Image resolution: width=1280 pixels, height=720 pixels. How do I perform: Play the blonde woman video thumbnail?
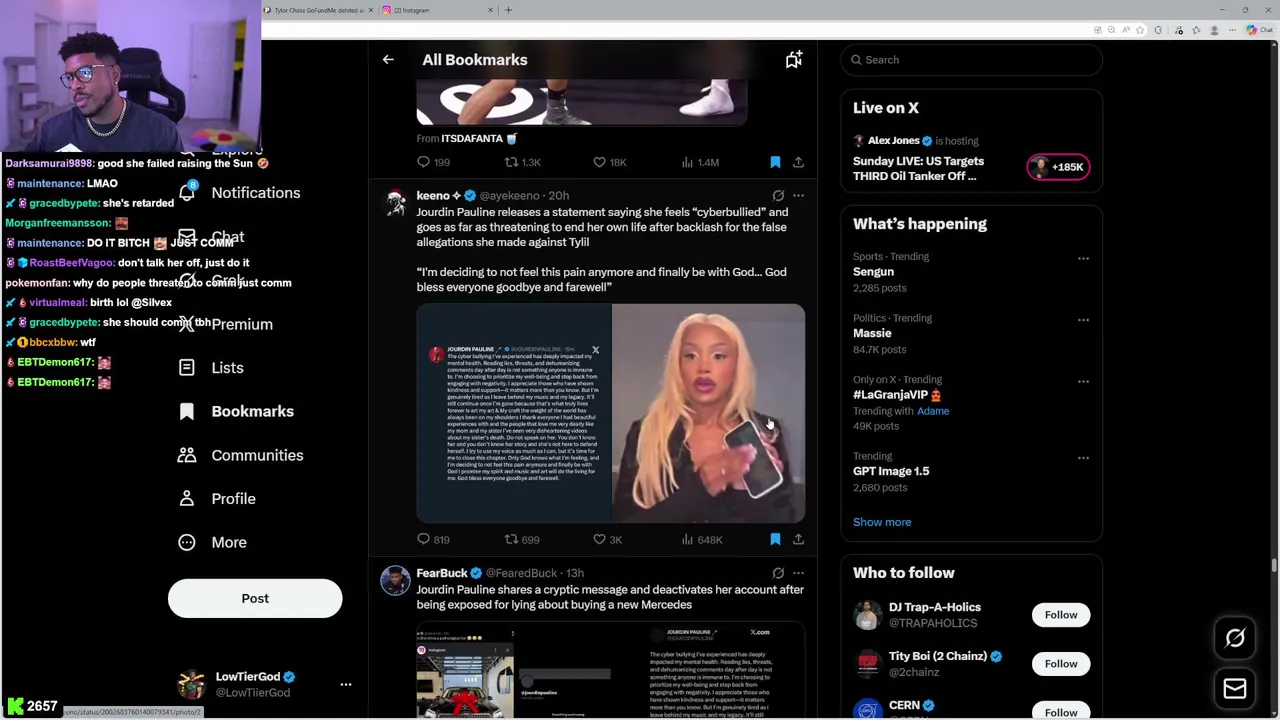pos(708,413)
